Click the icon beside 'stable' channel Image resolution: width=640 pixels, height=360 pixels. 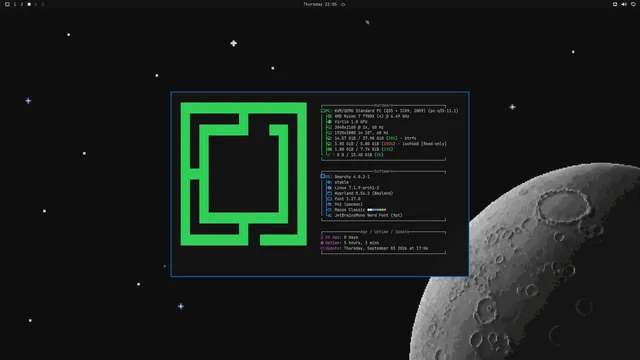(x=329, y=182)
